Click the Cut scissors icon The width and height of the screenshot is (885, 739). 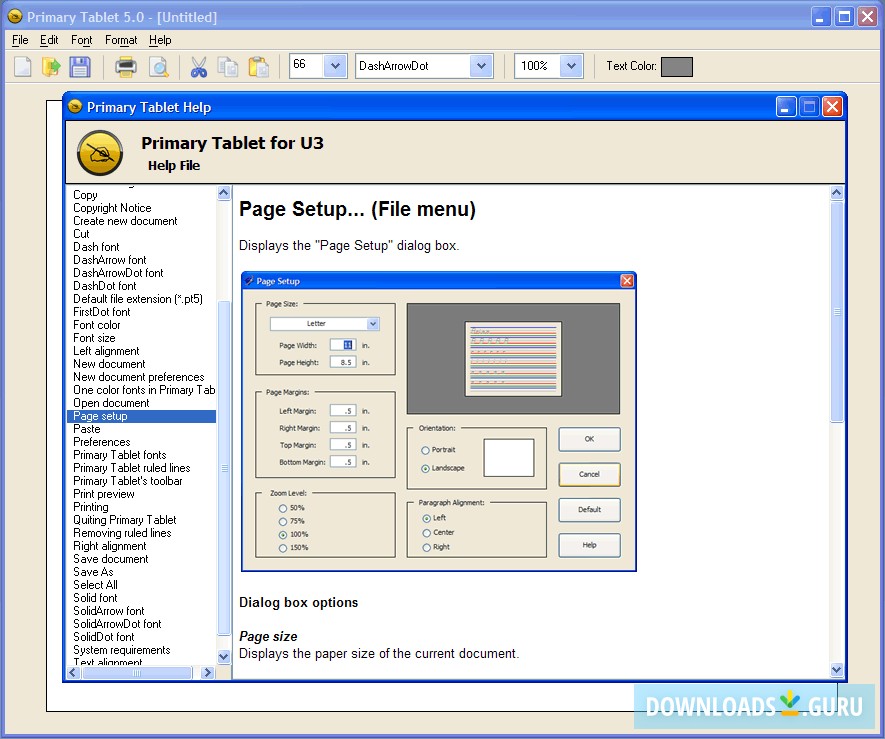(199, 67)
